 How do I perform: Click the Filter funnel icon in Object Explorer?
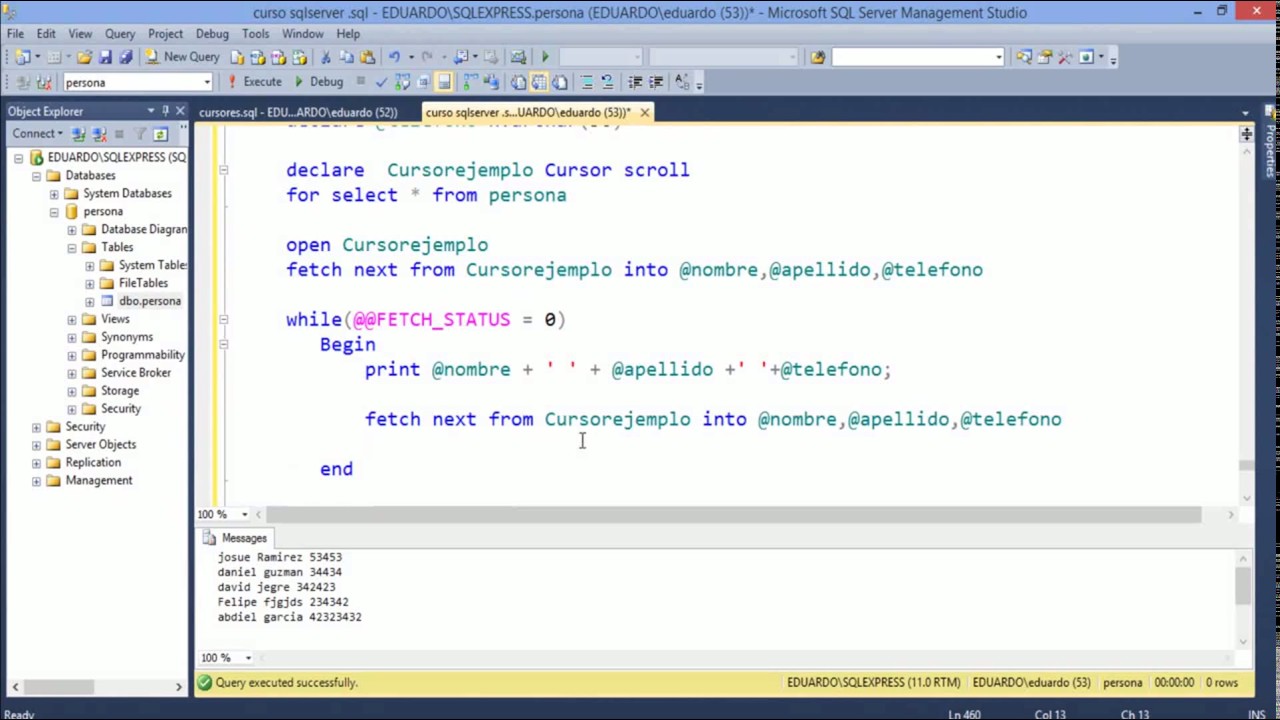coord(139,134)
